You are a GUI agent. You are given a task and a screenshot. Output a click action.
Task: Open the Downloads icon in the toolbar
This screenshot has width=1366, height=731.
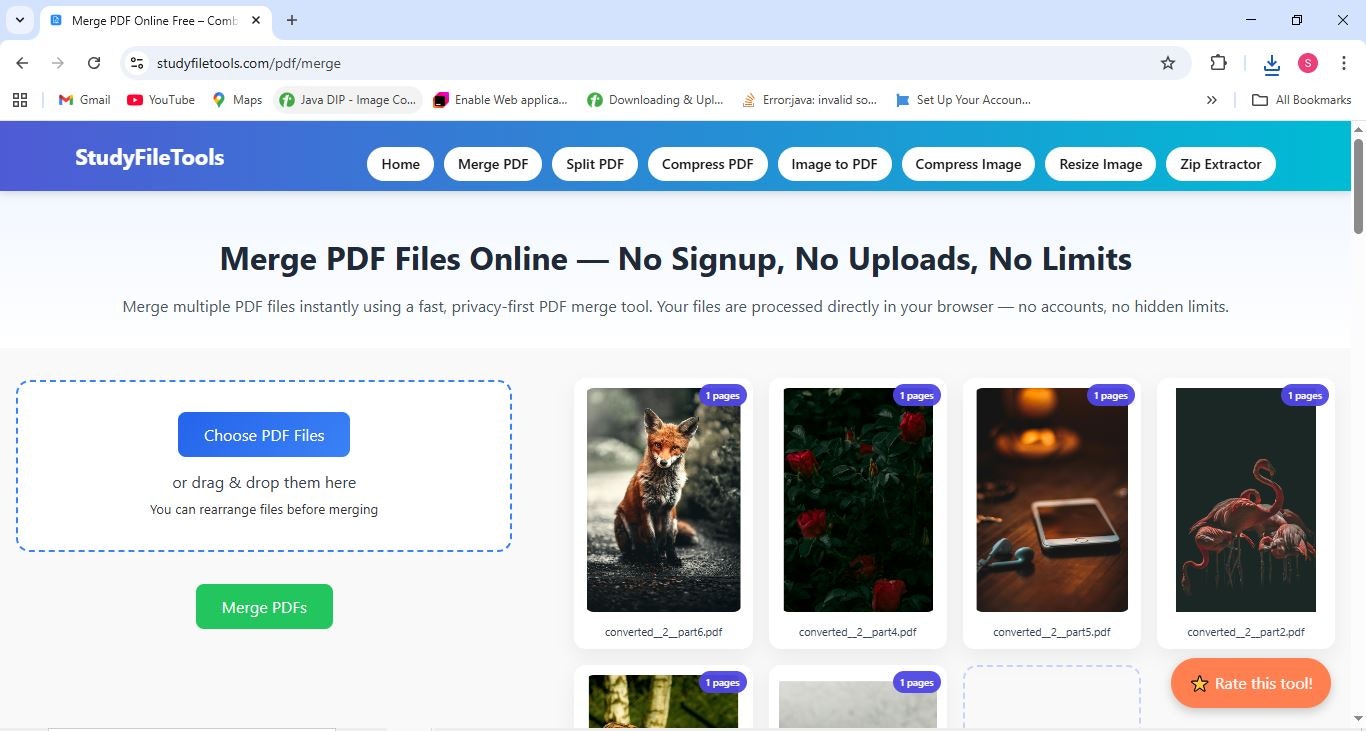(1270, 62)
